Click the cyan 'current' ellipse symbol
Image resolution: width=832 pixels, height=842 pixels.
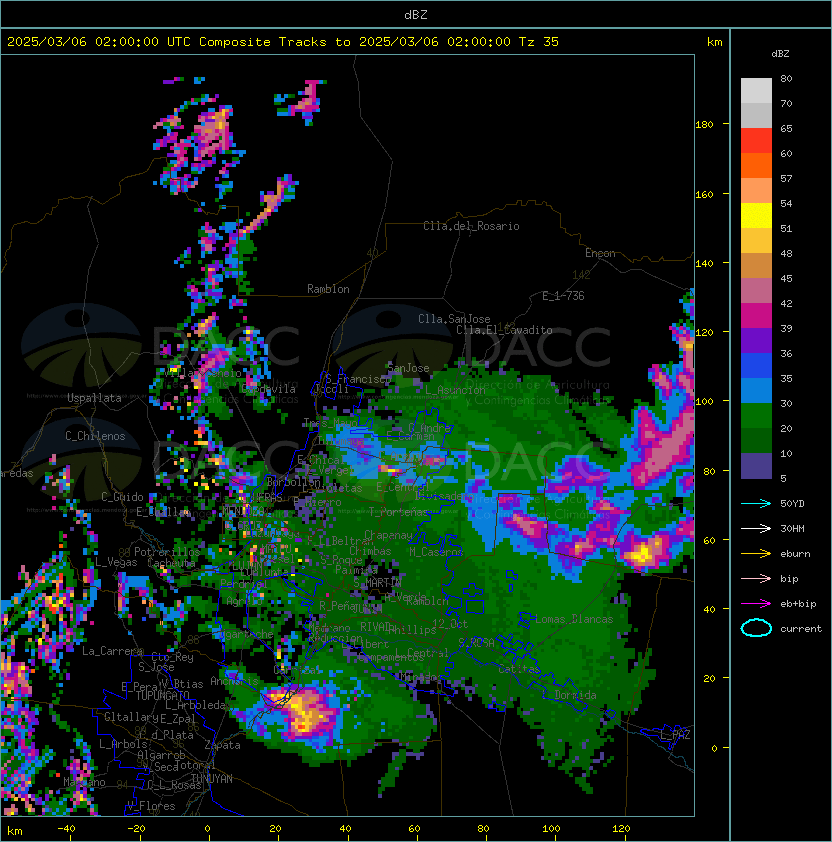click(x=756, y=628)
